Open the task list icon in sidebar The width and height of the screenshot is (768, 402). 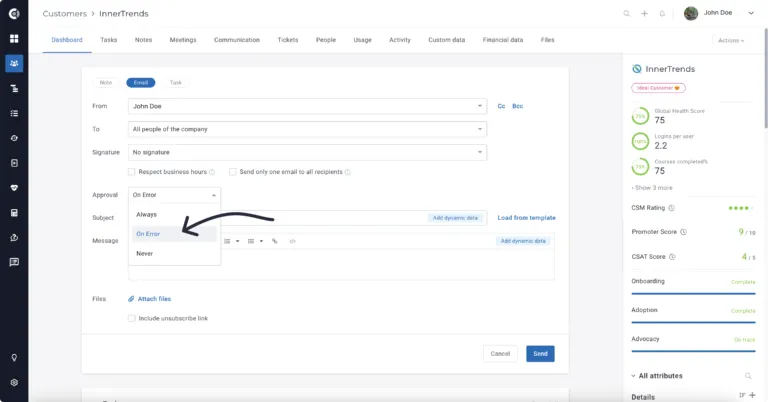coord(14,113)
